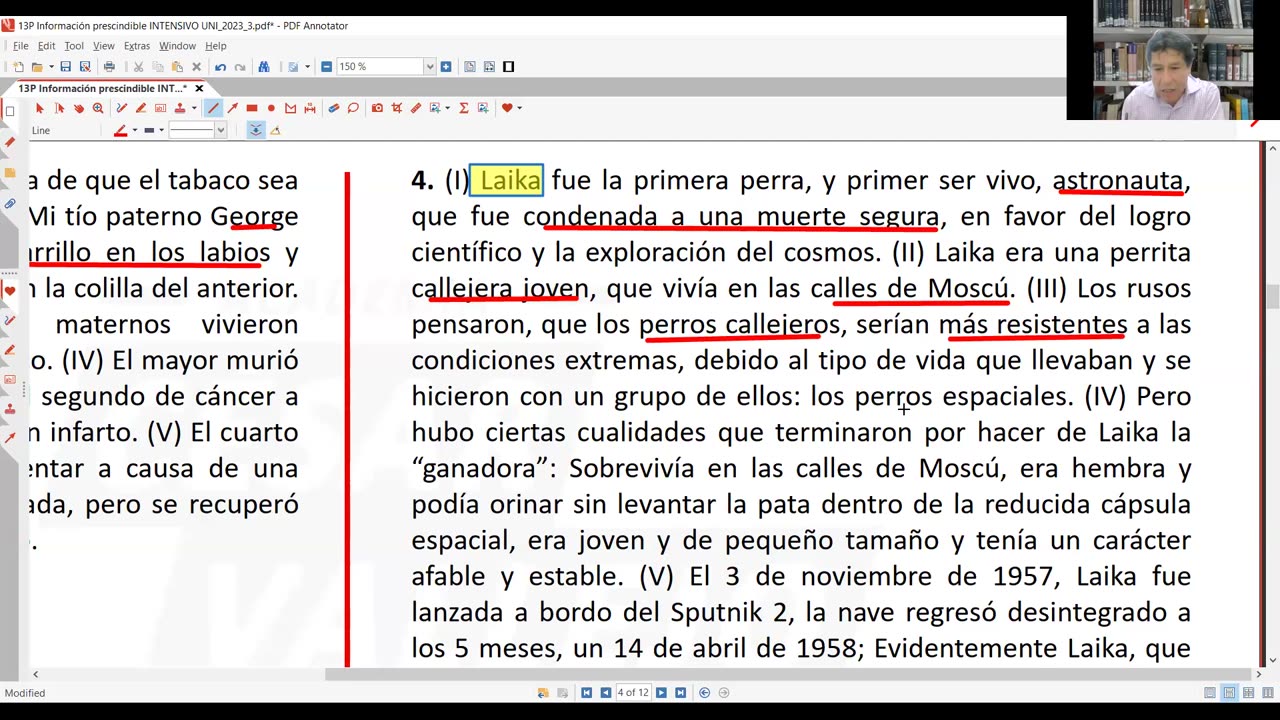Choose the Select arrow tool
Image resolution: width=1280 pixels, height=720 pixels.
click(x=40, y=108)
